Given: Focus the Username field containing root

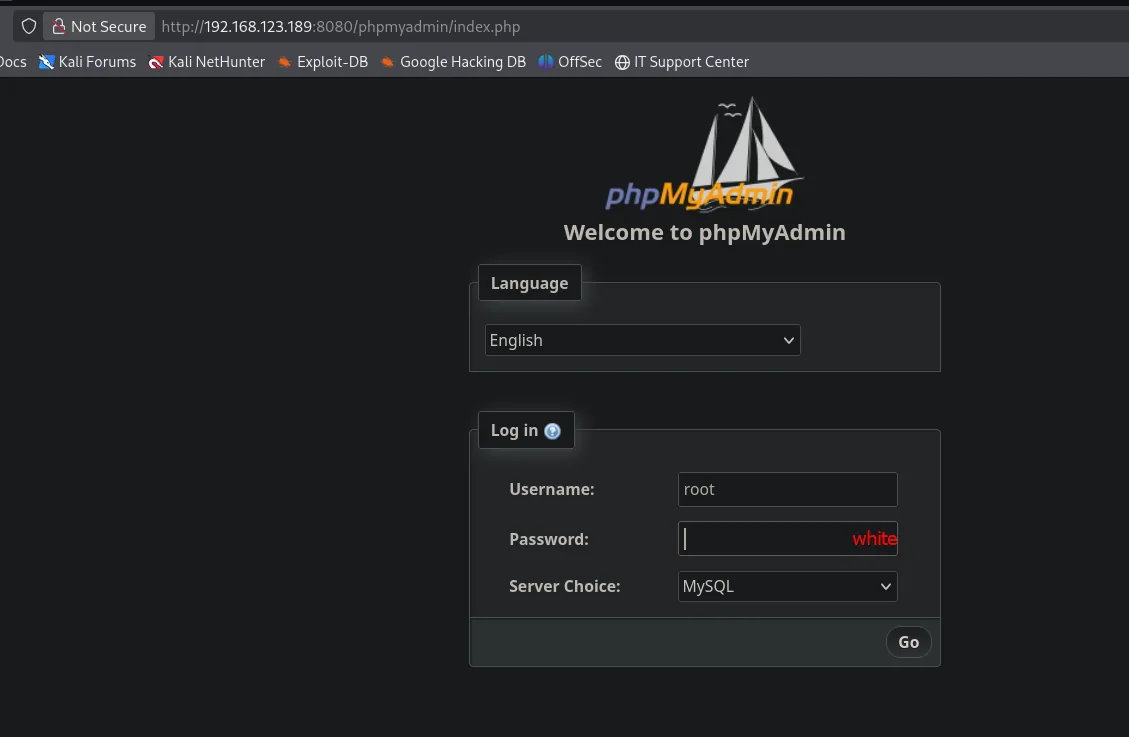Looking at the screenshot, I should pos(788,489).
